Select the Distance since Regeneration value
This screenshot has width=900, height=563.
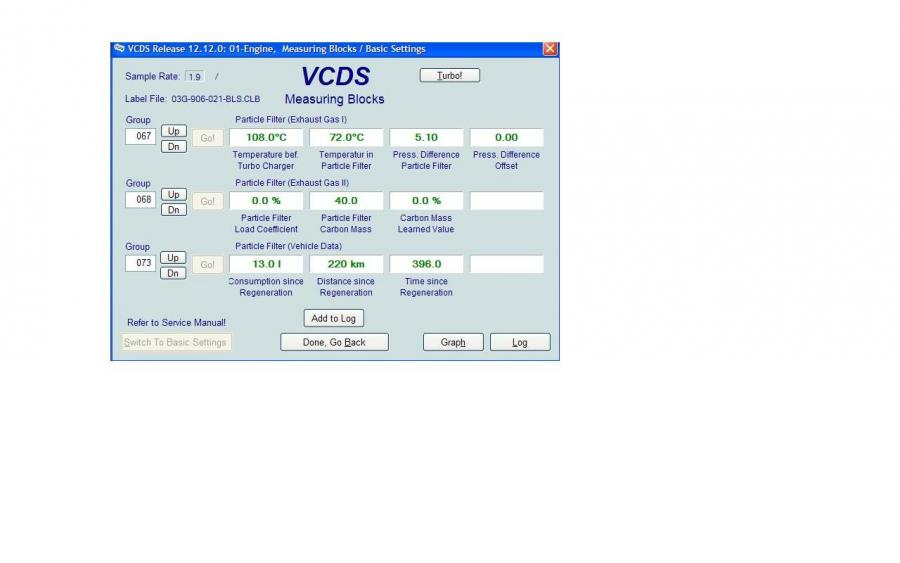346,264
